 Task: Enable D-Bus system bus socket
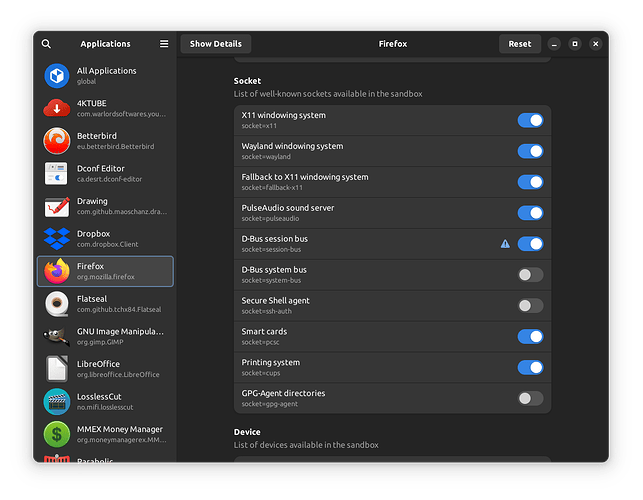click(x=530, y=275)
